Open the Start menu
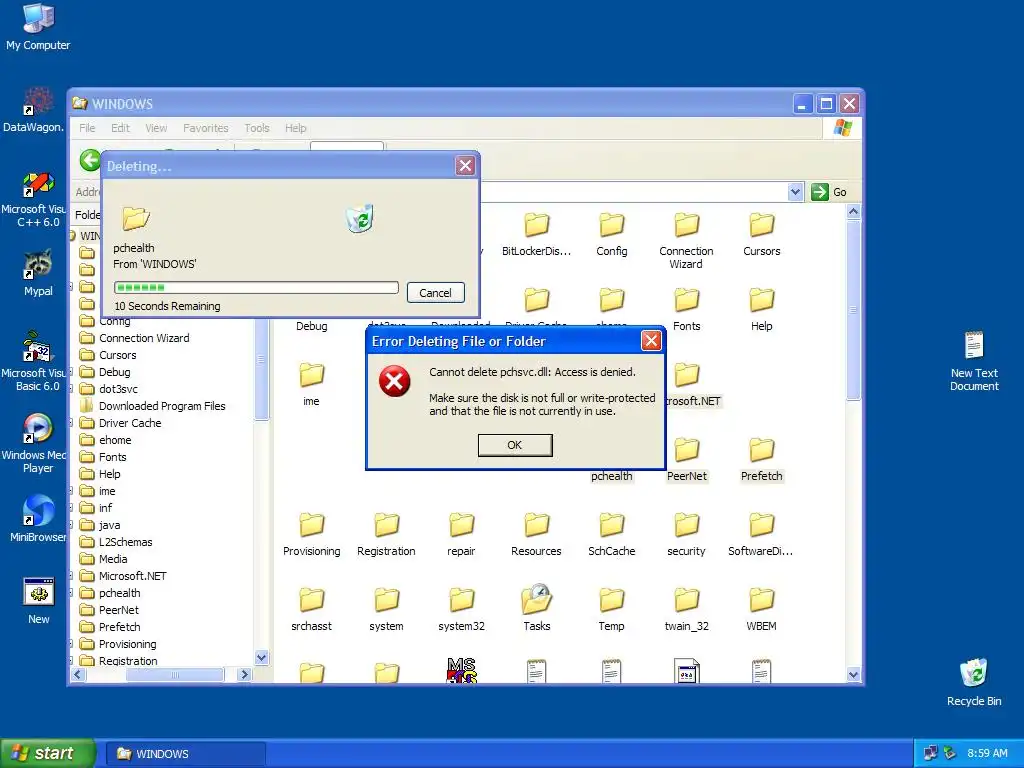The image size is (1024, 768). [48, 753]
